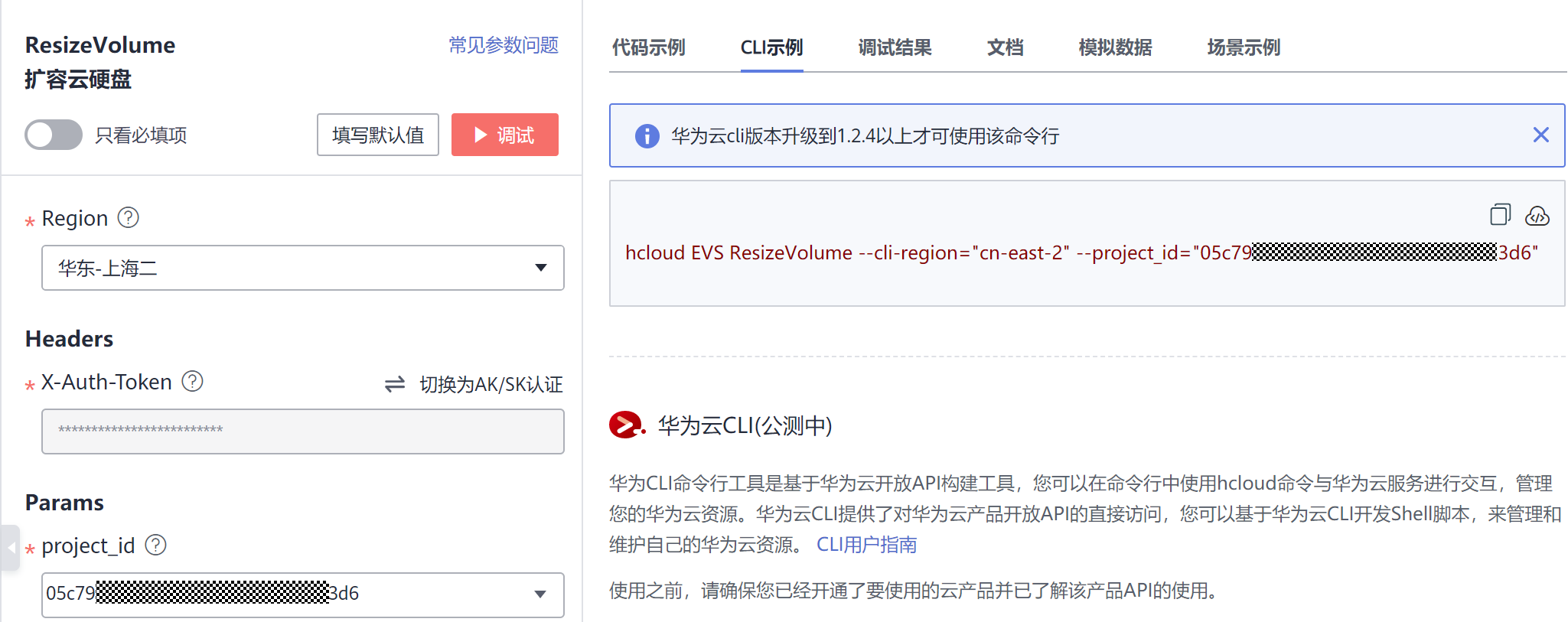Click the ResizeVolume API title
This screenshot has height=622, width=1568.
click(x=100, y=45)
